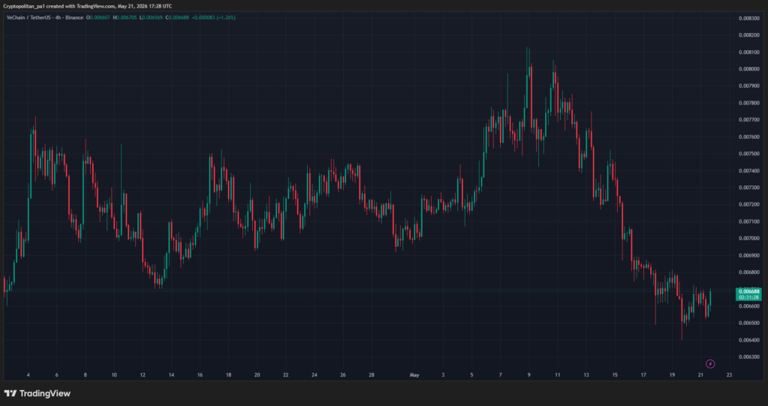Click price axis label 0.007400
This screenshot has width=768, height=406.
(x=748, y=170)
